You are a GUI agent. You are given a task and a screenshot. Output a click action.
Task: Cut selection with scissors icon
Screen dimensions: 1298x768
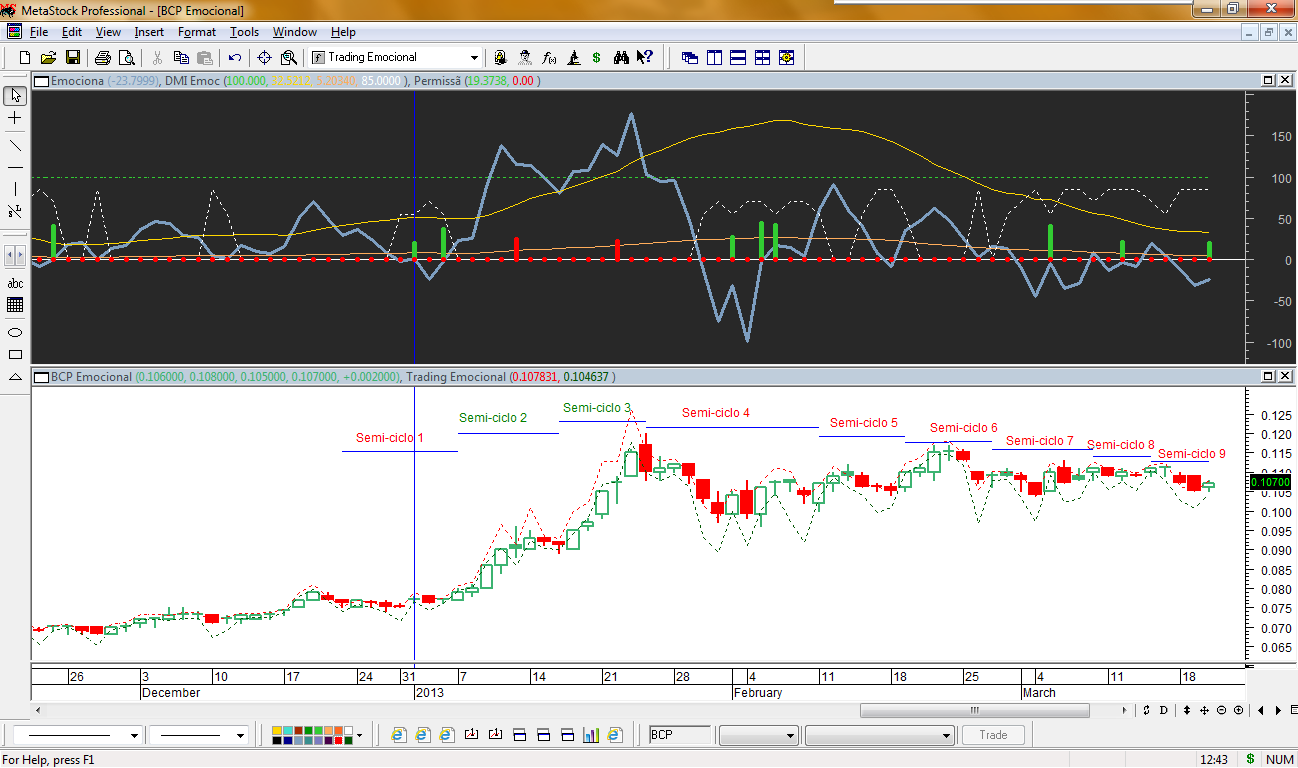tap(157, 57)
